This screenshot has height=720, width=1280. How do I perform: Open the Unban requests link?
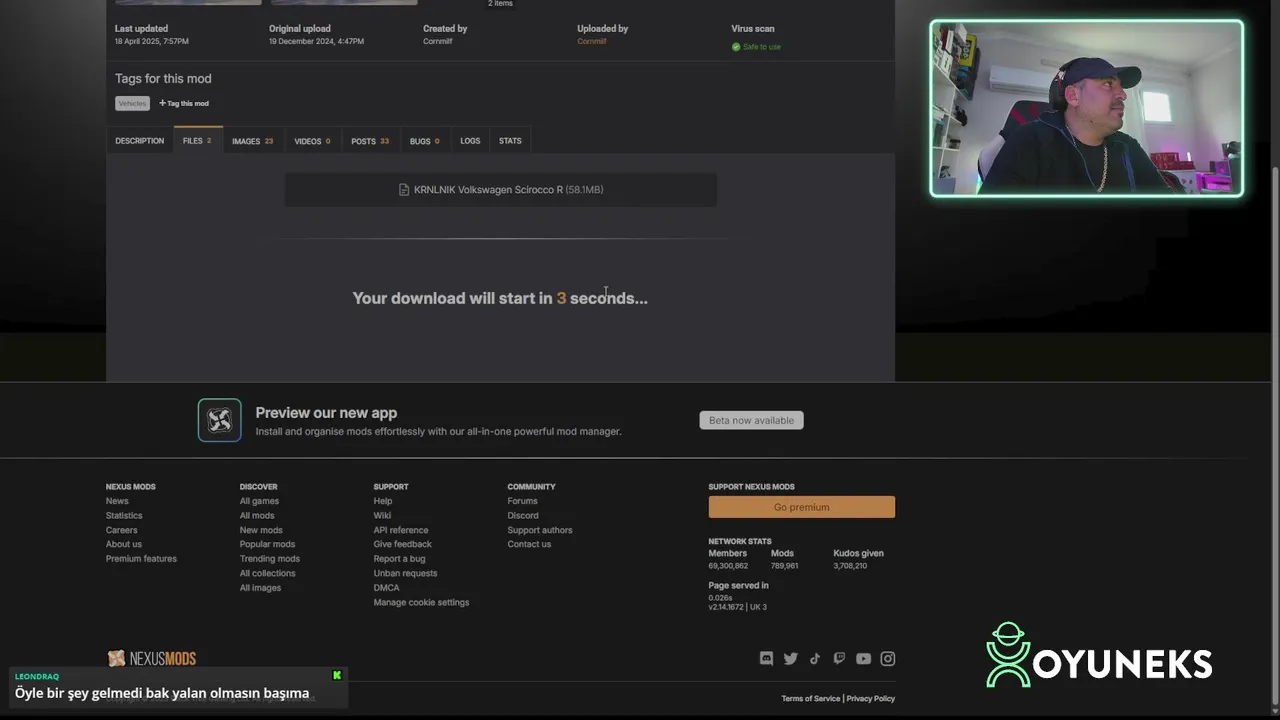point(405,573)
